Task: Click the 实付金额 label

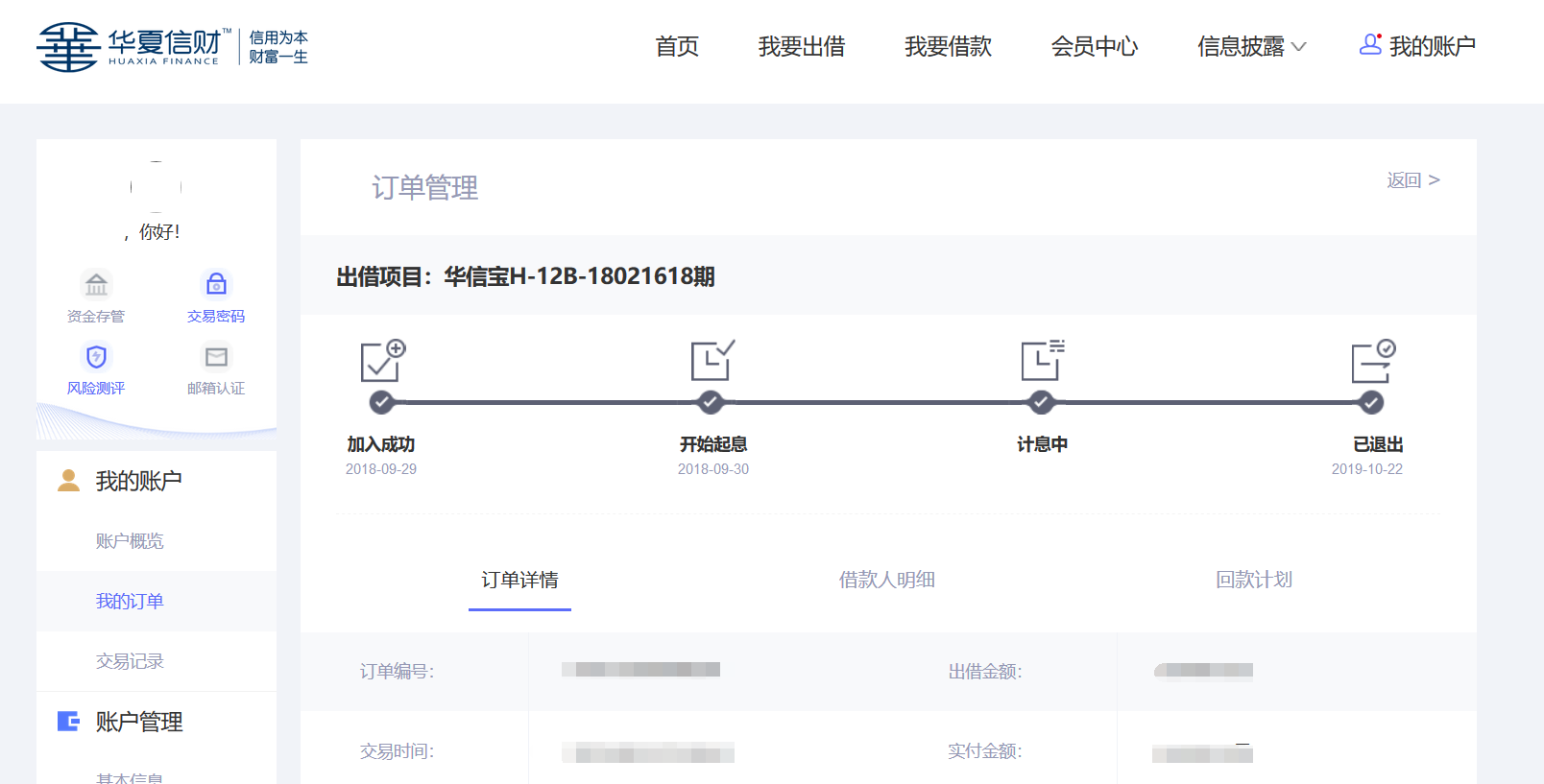Action: [985, 751]
